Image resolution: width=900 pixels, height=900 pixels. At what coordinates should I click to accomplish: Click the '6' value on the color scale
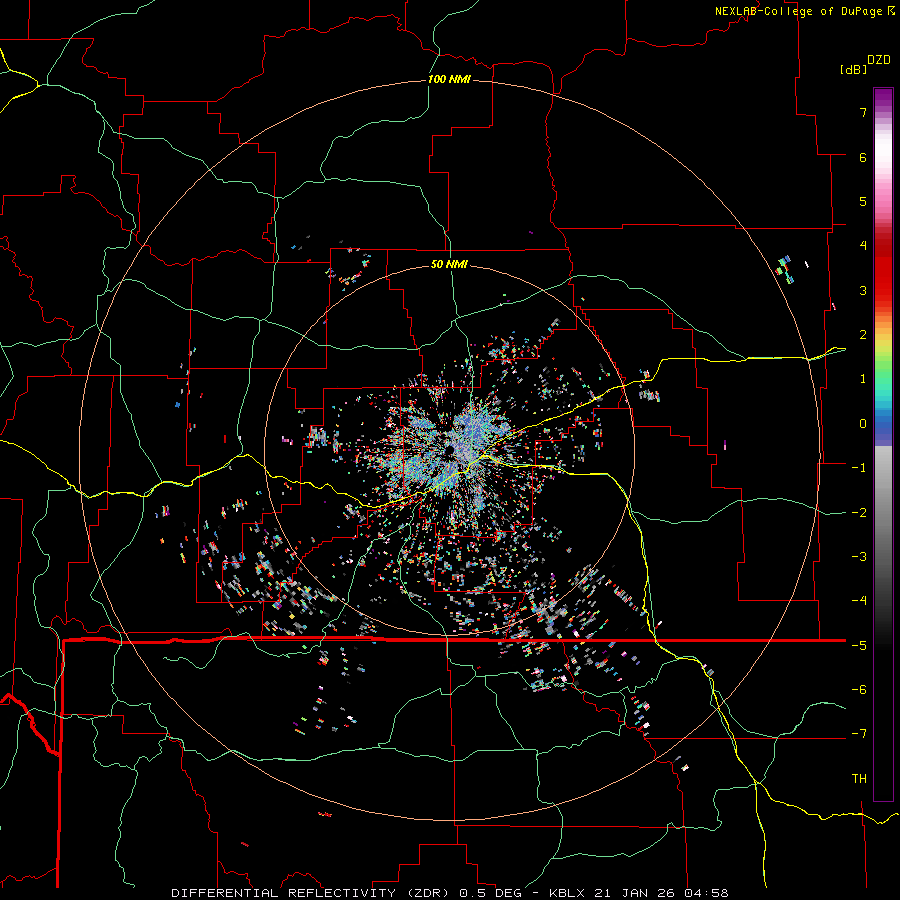[x=863, y=157]
